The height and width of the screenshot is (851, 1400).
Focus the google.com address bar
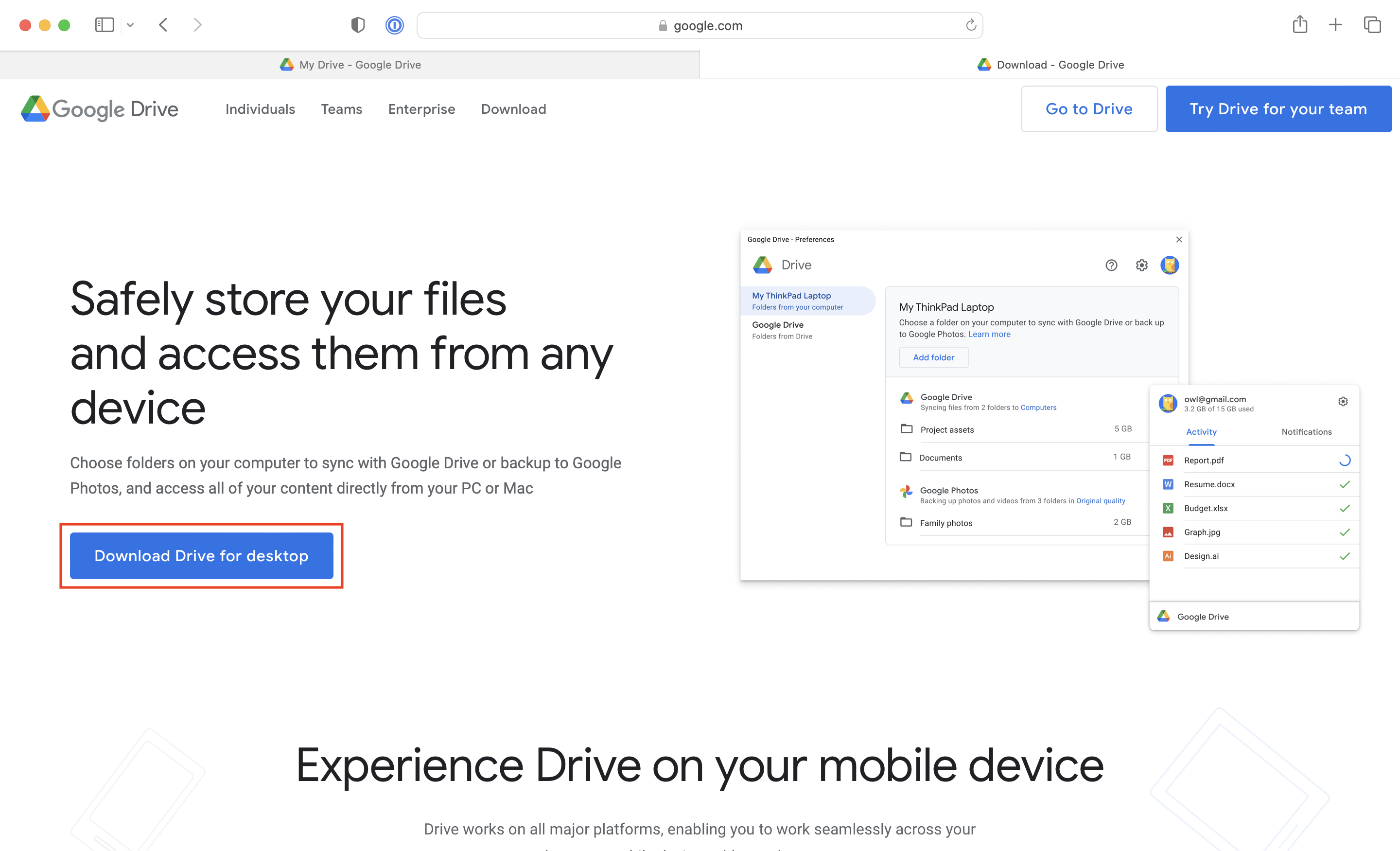(699, 26)
